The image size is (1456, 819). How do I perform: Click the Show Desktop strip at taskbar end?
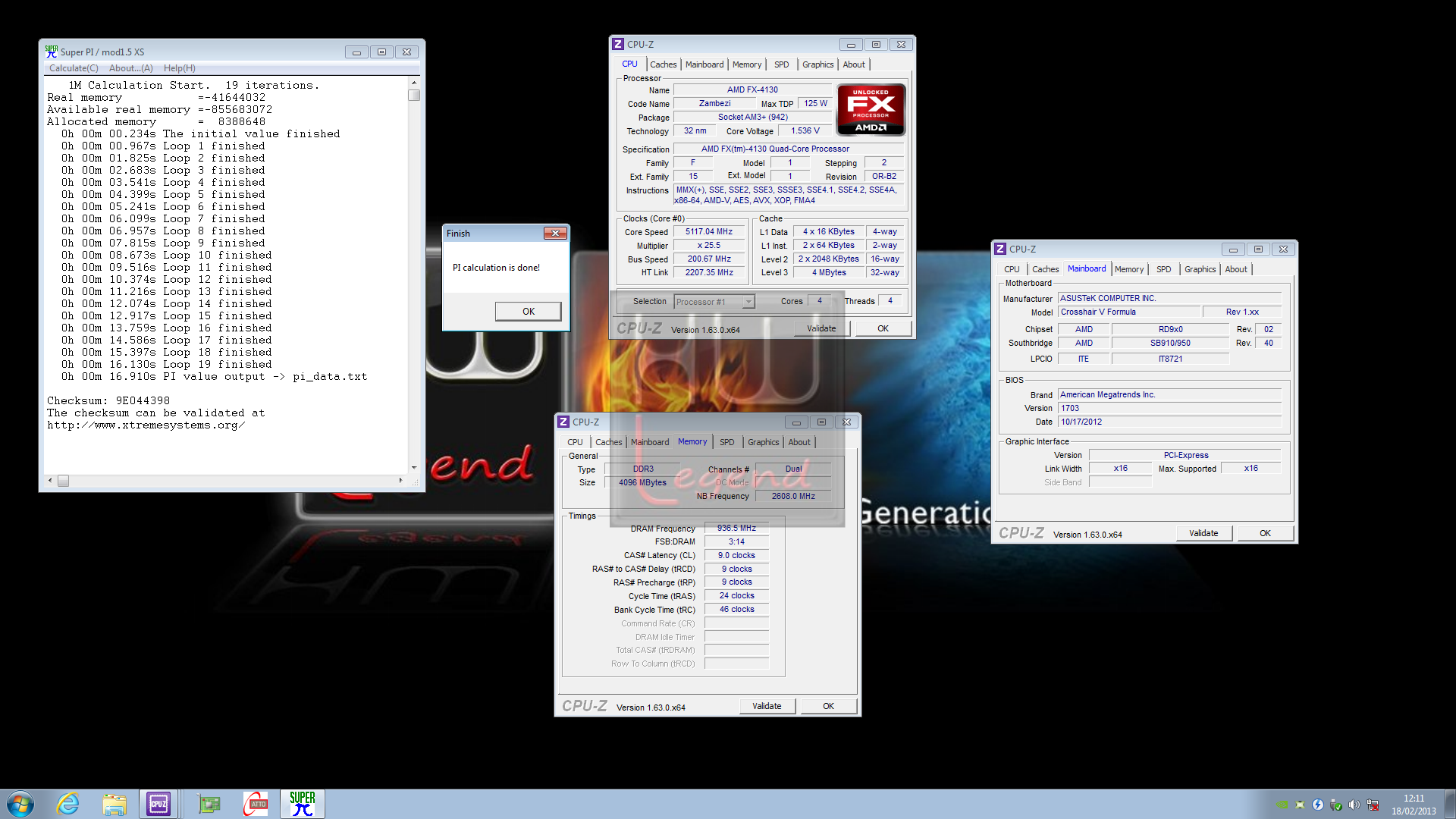coord(1450,804)
